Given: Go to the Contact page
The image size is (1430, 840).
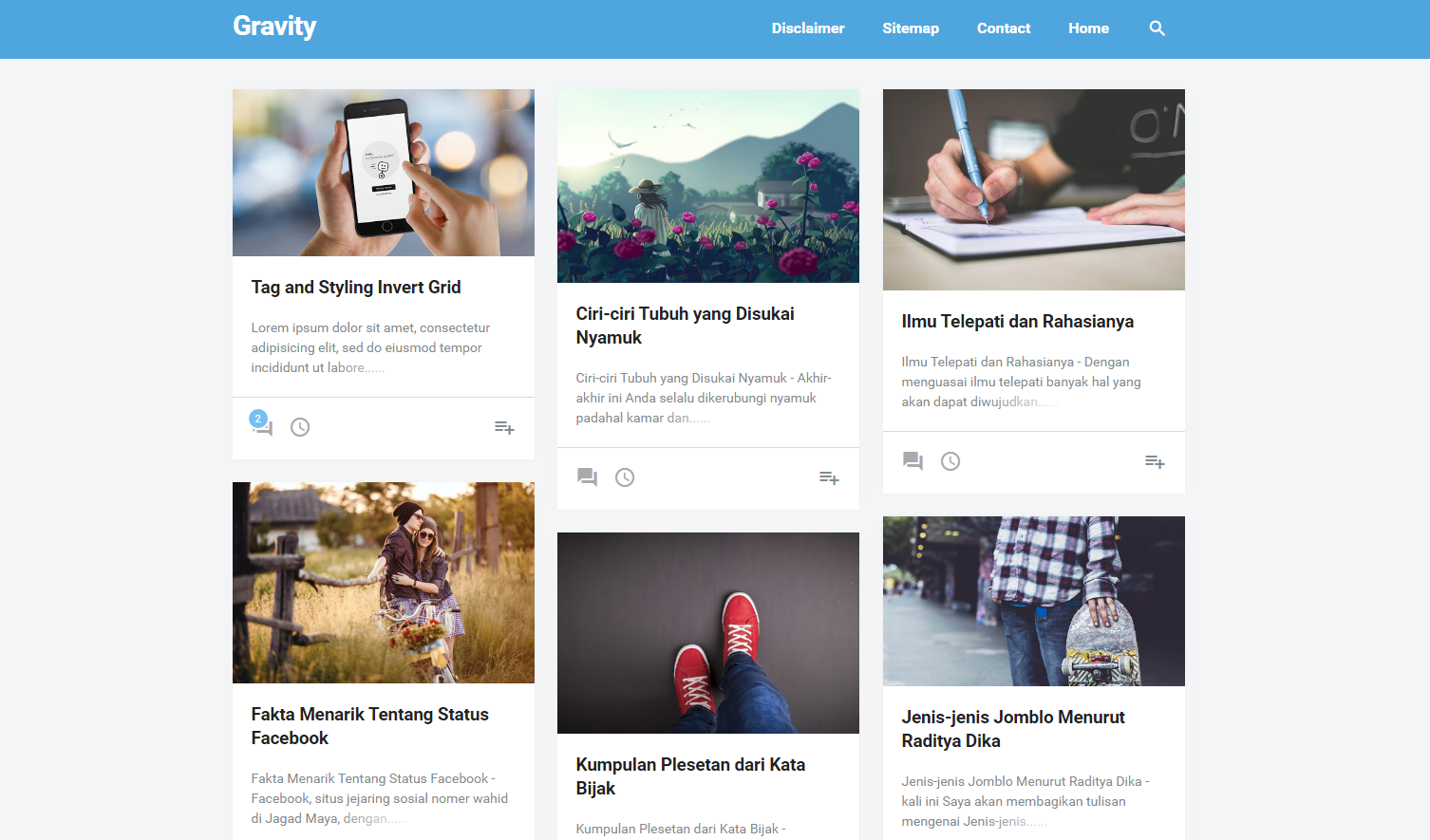Looking at the screenshot, I should tap(1004, 28).
